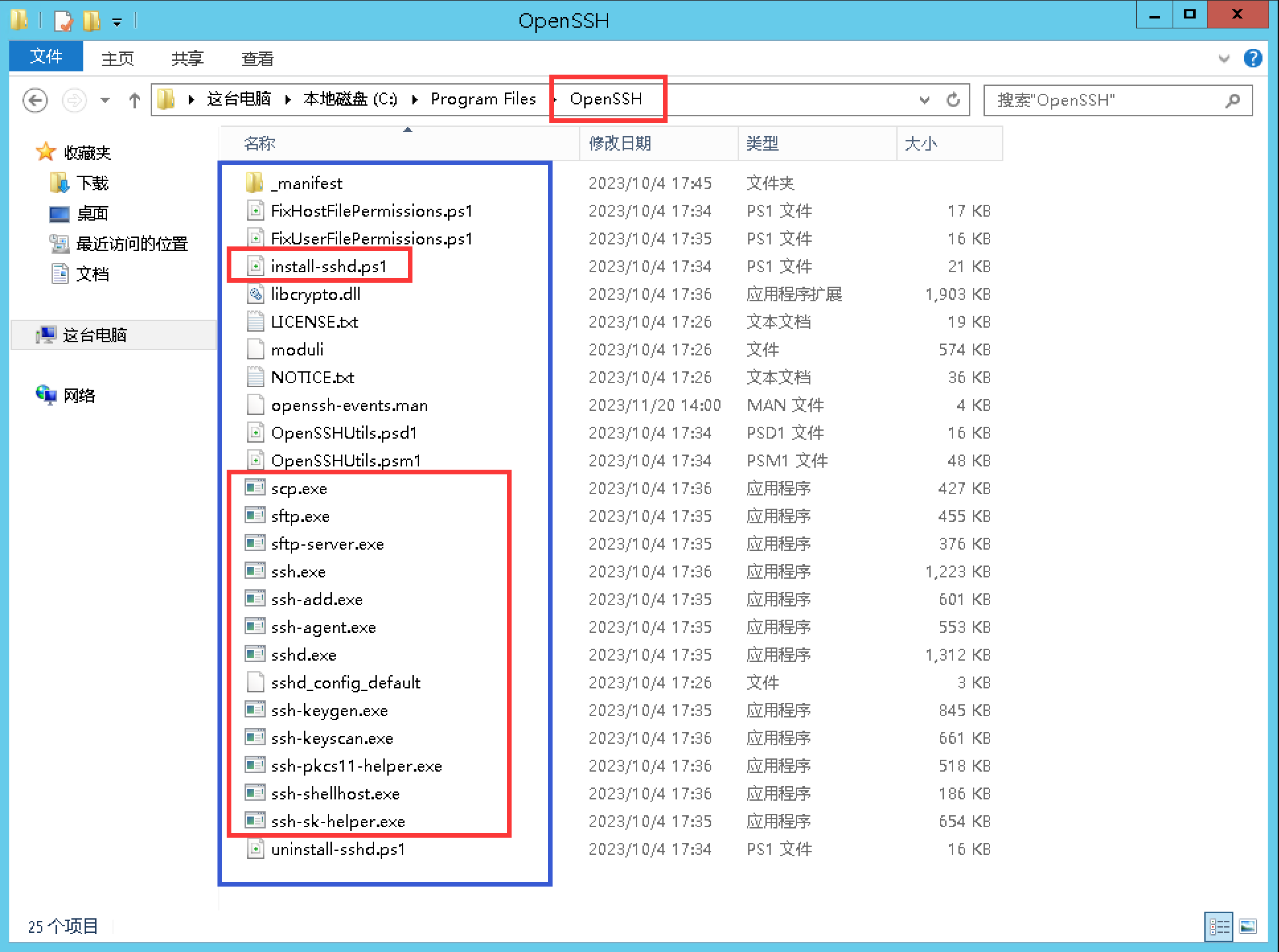Click the libcrypto.dll file icon
This screenshot has width=1279, height=952.
click(255, 294)
